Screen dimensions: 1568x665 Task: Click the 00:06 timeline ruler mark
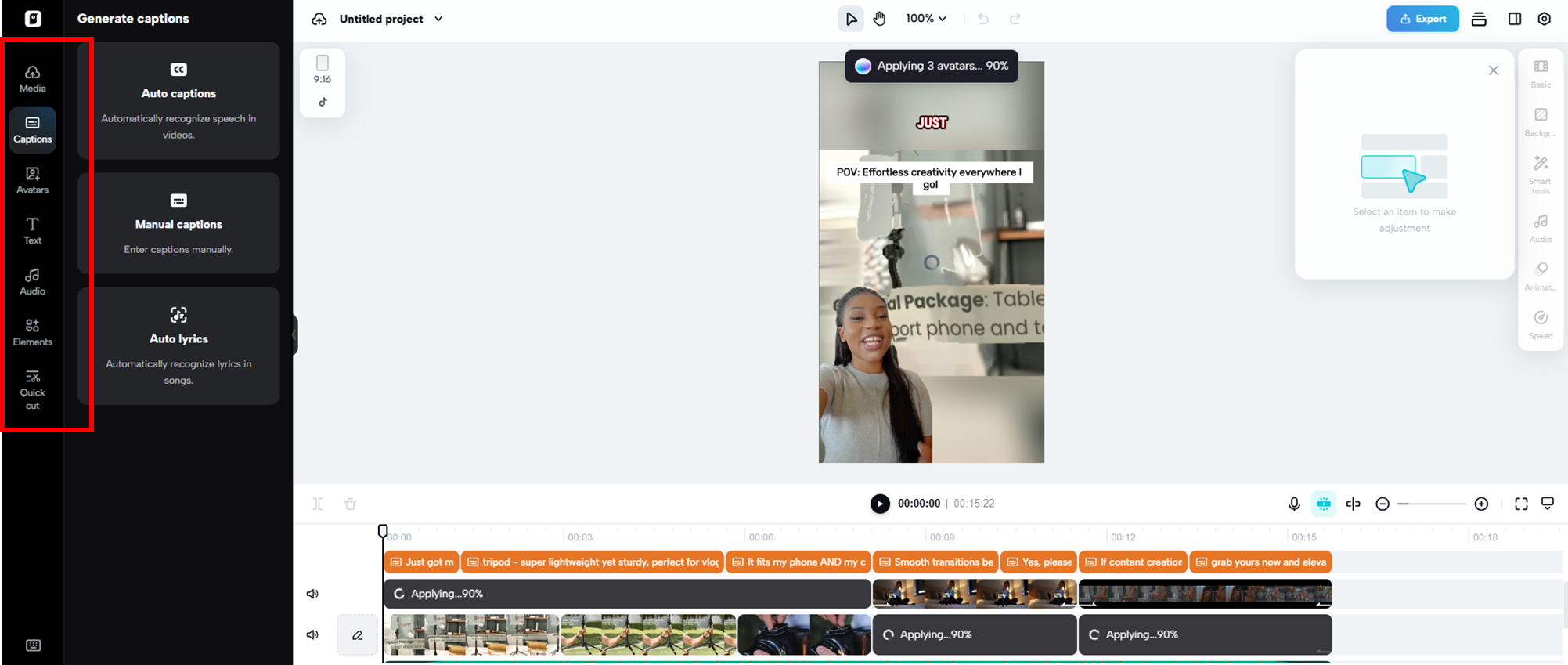click(x=761, y=537)
